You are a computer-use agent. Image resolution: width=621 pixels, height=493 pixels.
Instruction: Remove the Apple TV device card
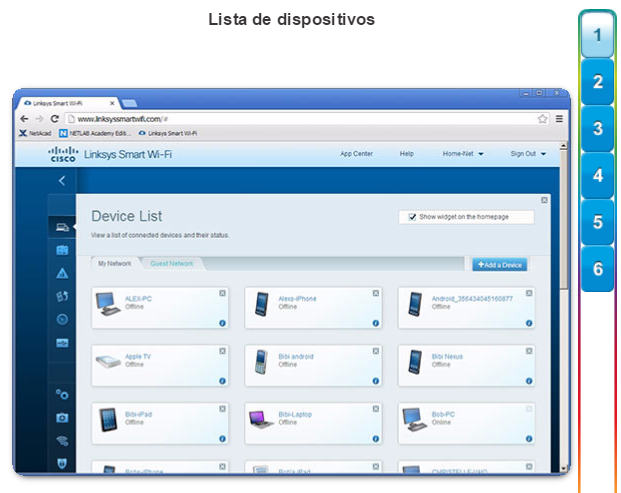click(x=222, y=351)
